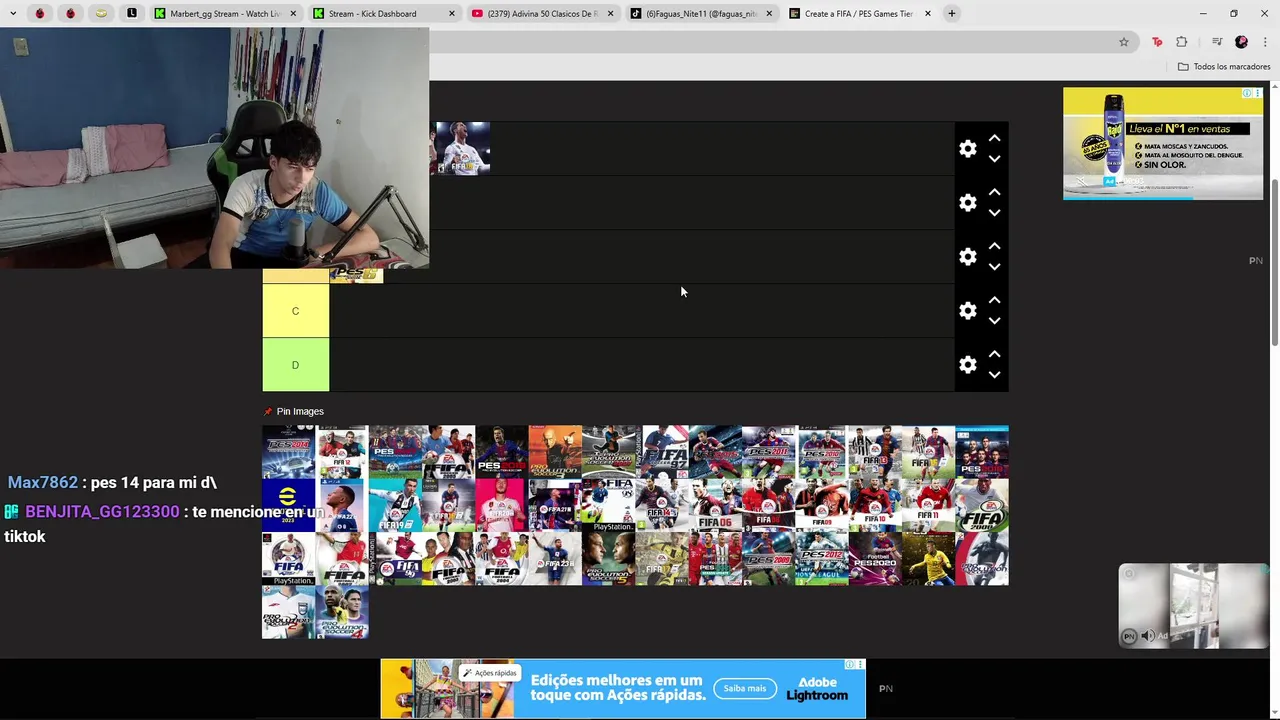1280x720 pixels.
Task: Move the FIFA 18 tier row up
Action: click(994, 138)
